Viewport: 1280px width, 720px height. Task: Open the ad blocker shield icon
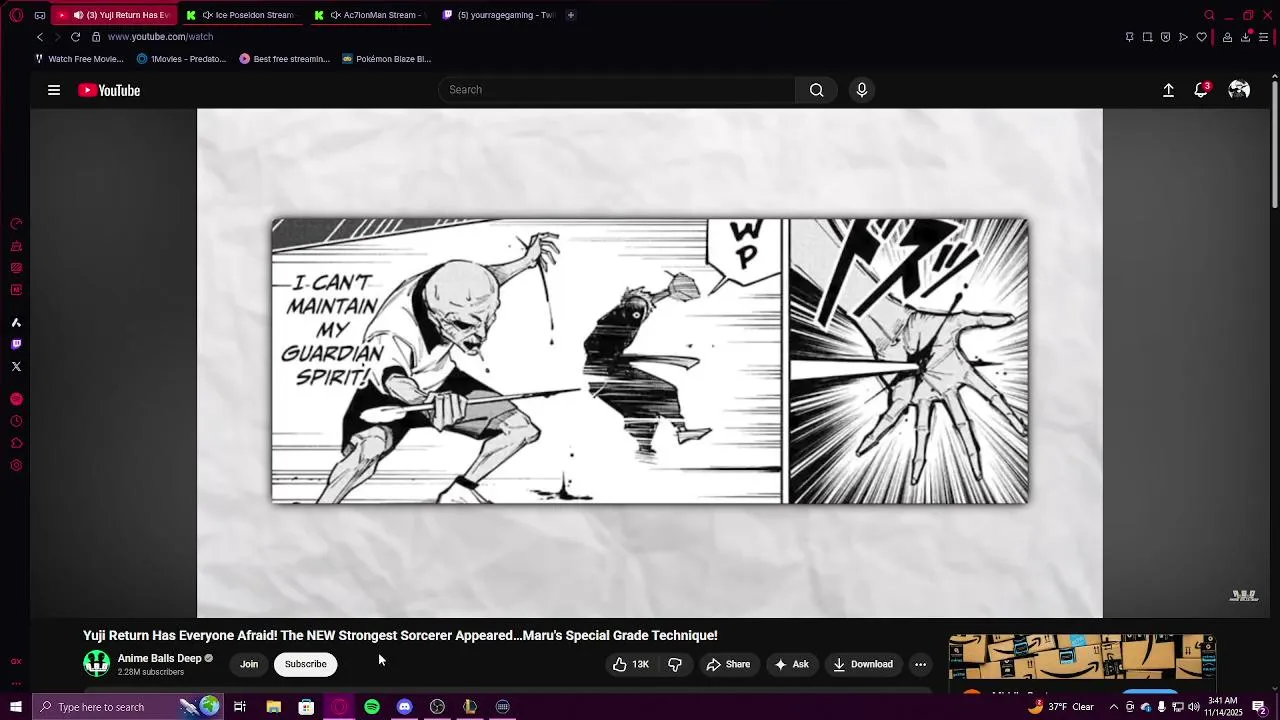(1166, 37)
